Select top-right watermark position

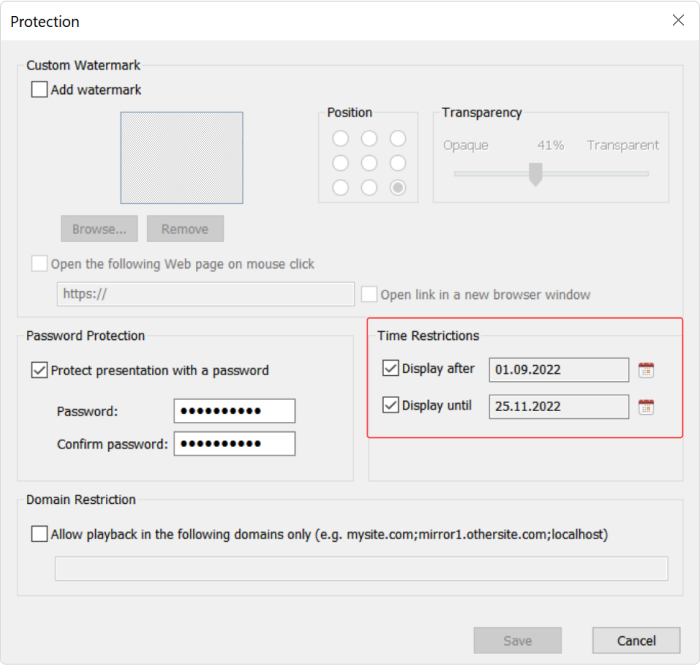[x=398, y=138]
